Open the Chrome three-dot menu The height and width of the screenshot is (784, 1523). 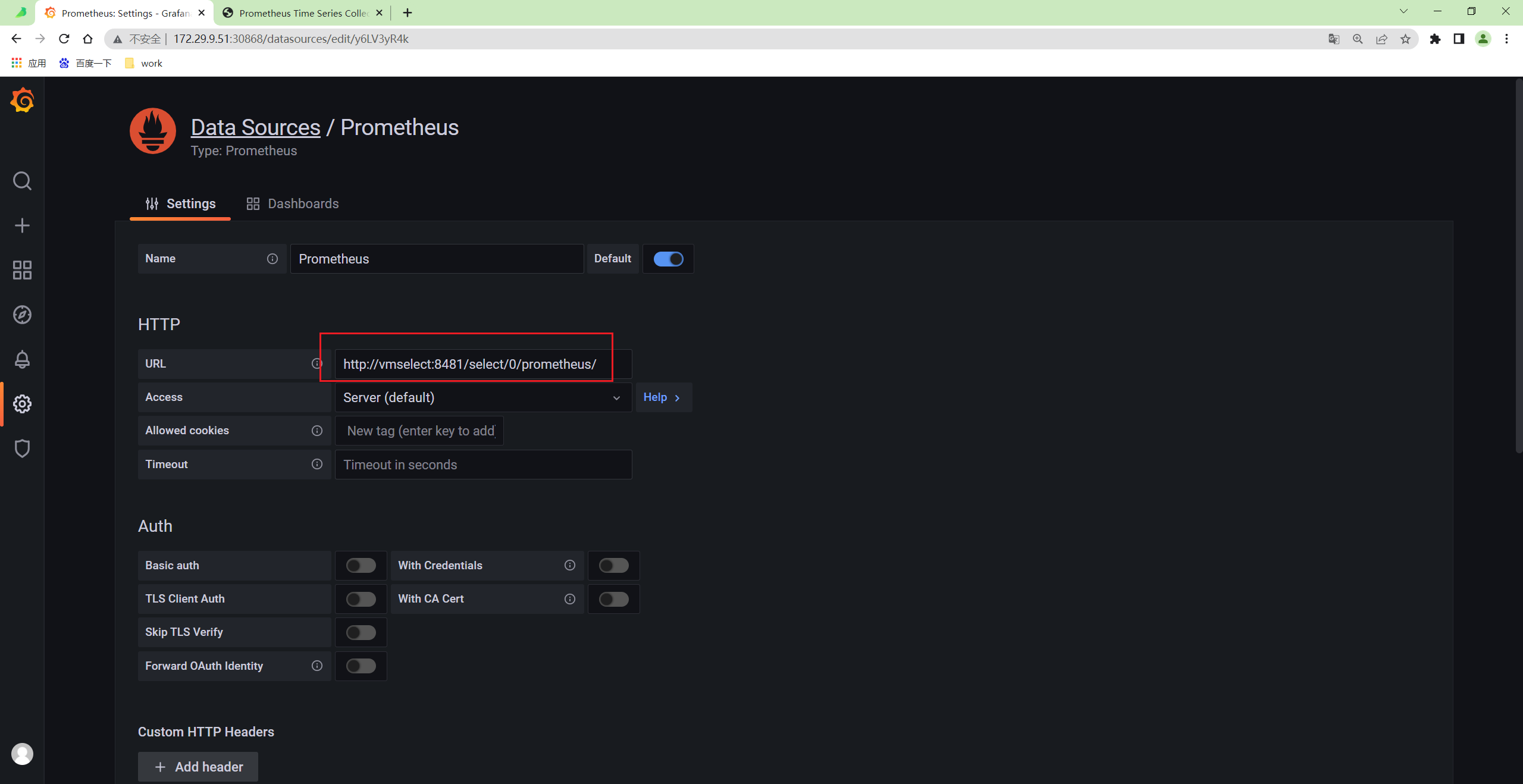tap(1507, 39)
